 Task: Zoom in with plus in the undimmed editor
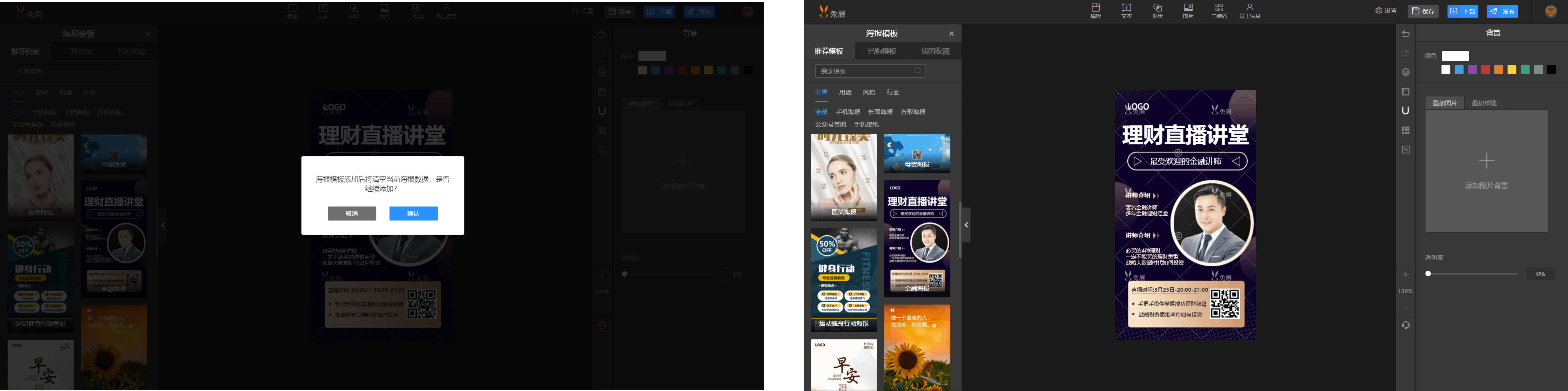click(x=1405, y=275)
